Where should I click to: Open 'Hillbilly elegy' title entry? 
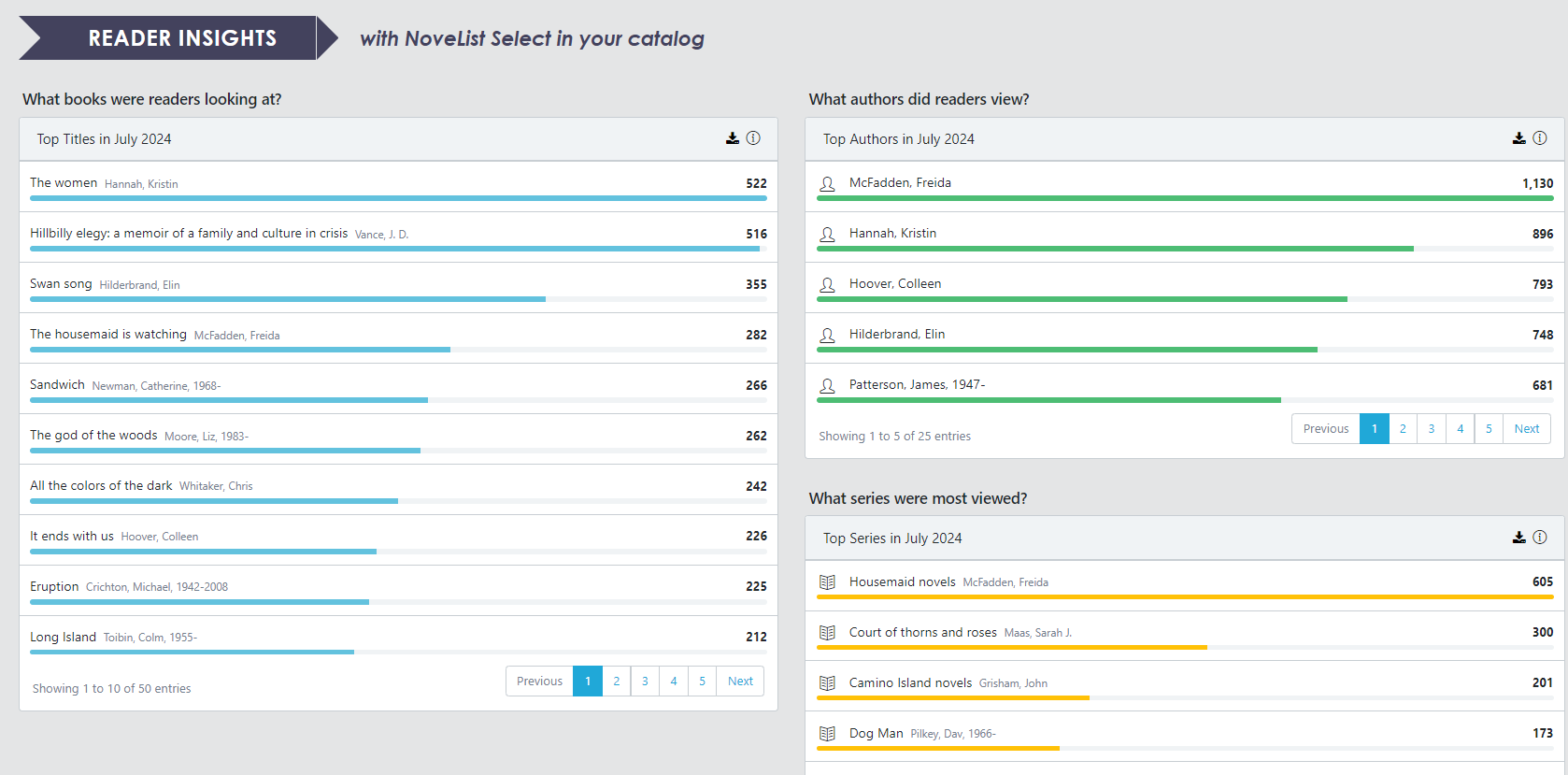point(188,234)
